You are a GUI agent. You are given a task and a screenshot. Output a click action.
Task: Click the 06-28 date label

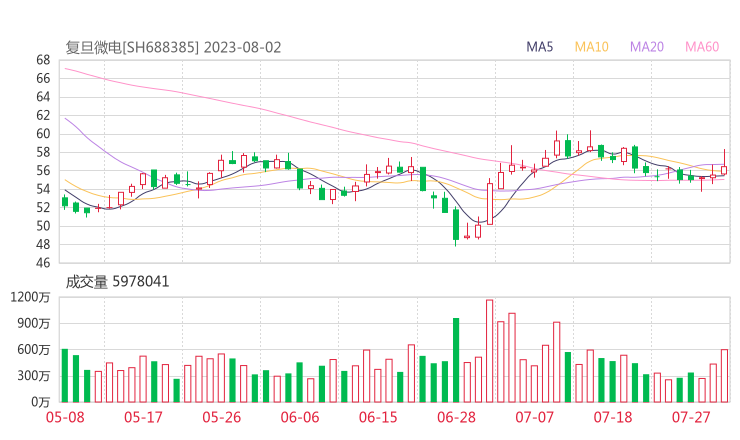456,417
